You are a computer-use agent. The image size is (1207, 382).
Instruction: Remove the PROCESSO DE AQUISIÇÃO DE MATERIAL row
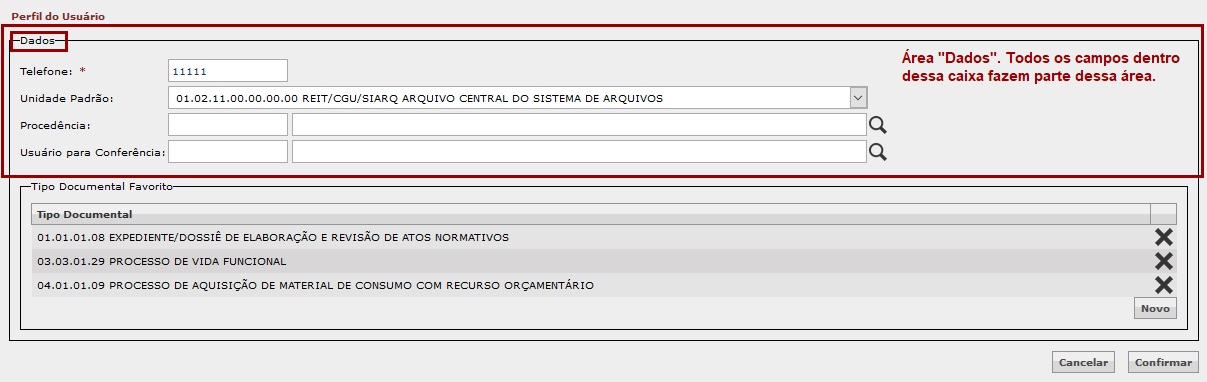[1163, 285]
